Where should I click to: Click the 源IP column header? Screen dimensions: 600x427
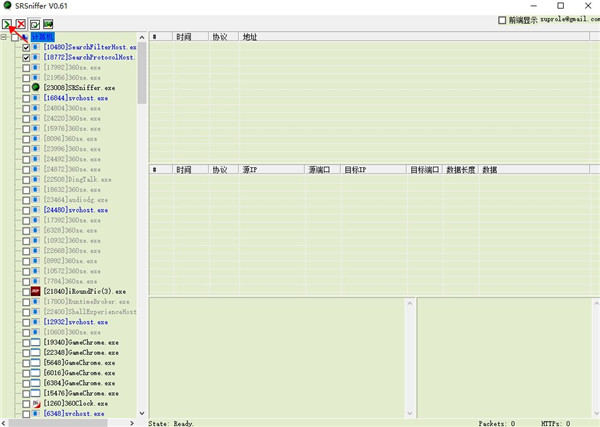coord(249,170)
